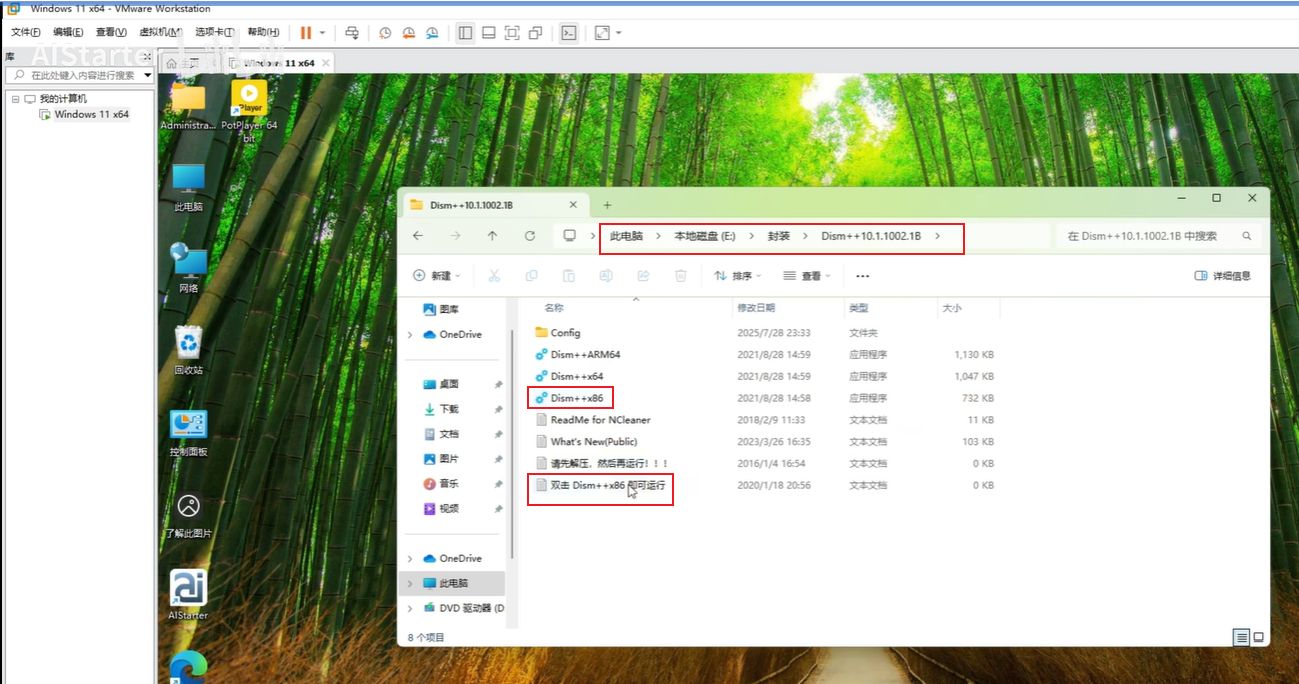Select the Dism++x64 application file
This screenshot has height=684, width=1299.
point(576,376)
